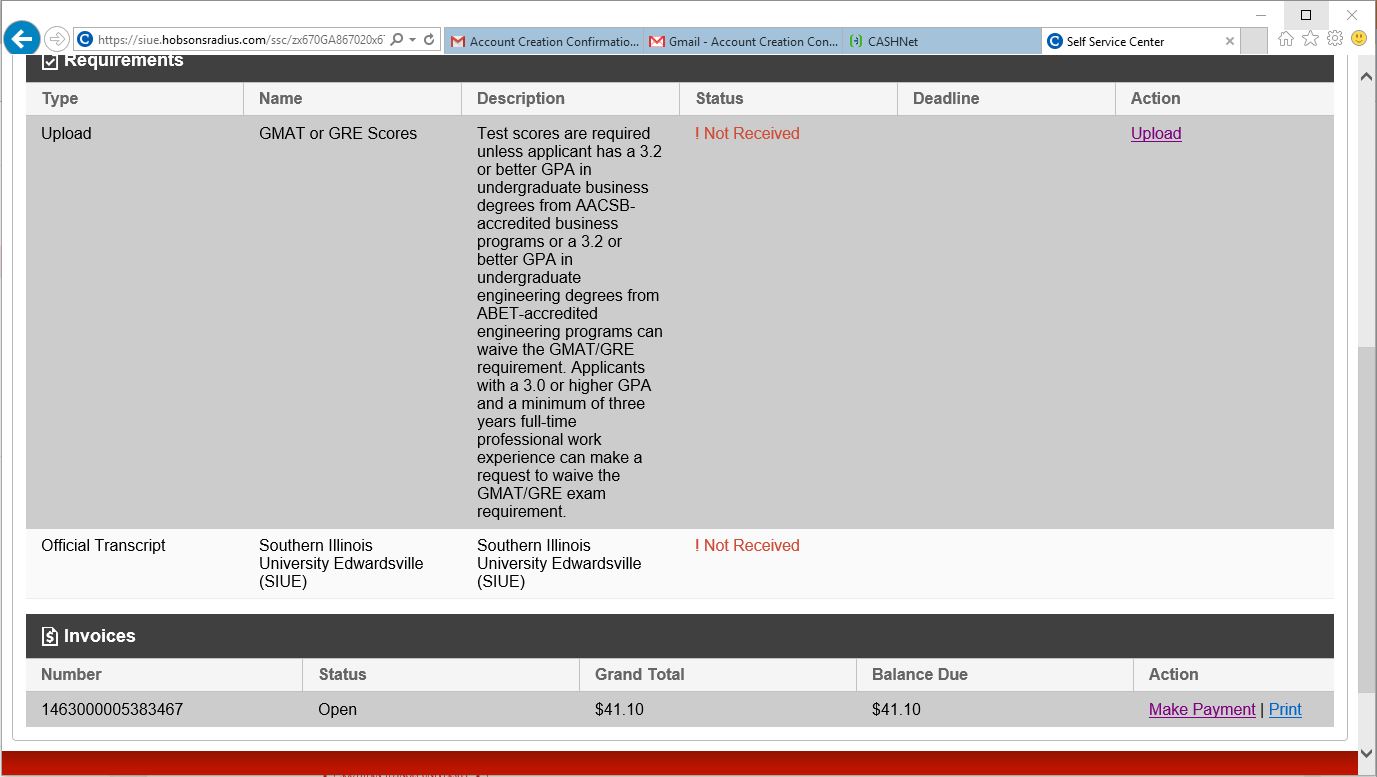
Task: Click the search magnifier in address bar
Action: coord(397,40)
